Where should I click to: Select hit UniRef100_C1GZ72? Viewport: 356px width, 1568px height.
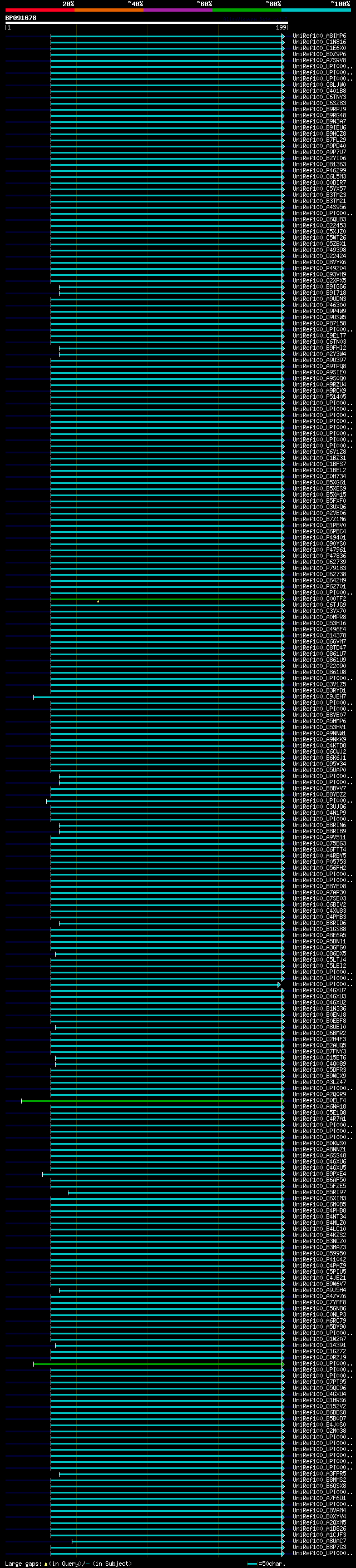click(x=319, y=1351)
